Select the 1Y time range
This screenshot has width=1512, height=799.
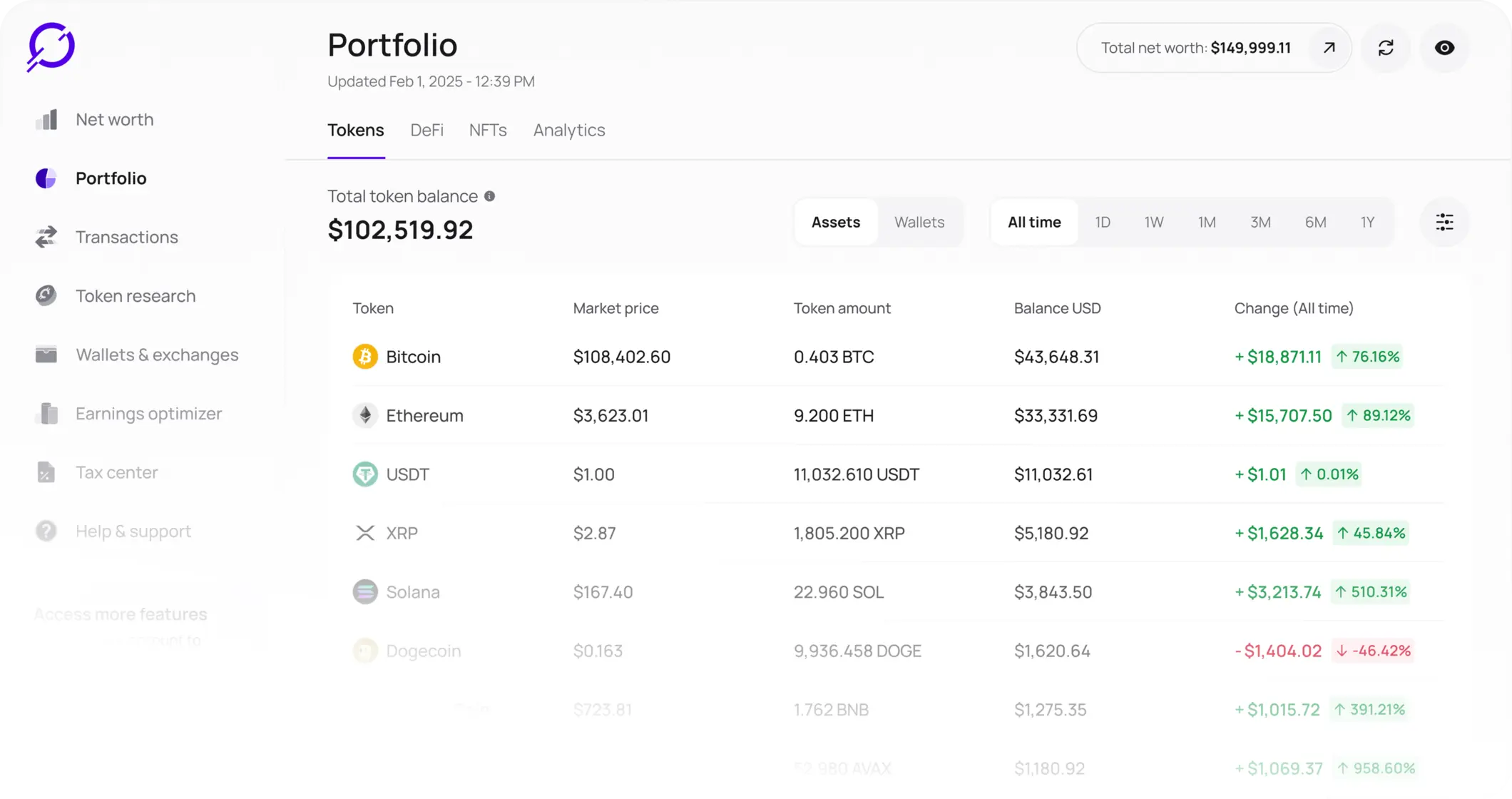(x=1367, y=223)
